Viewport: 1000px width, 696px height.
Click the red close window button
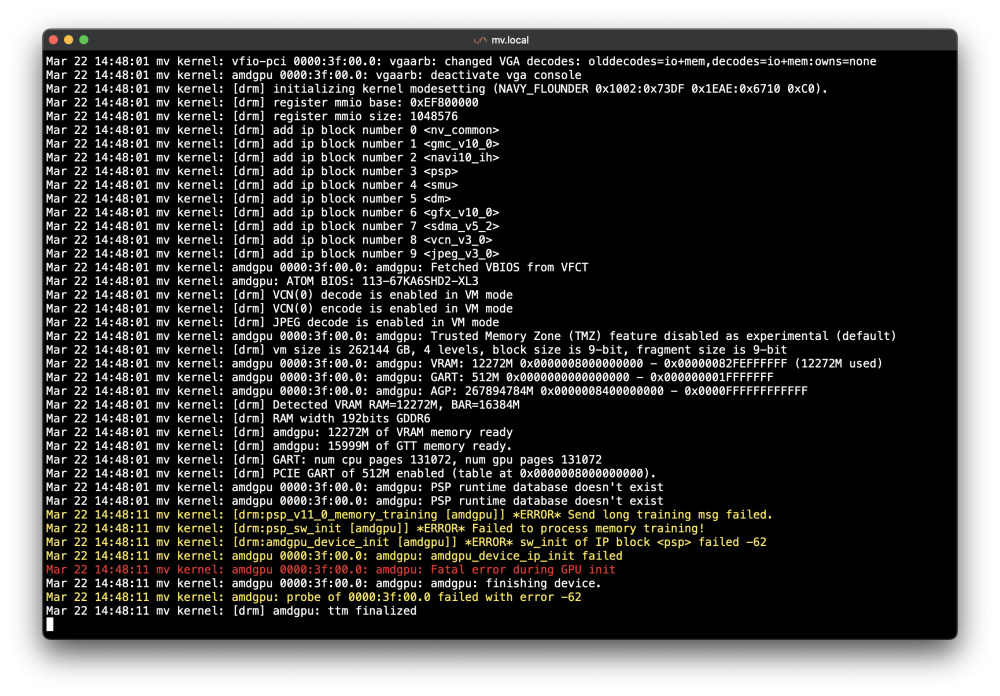(54, 40)
